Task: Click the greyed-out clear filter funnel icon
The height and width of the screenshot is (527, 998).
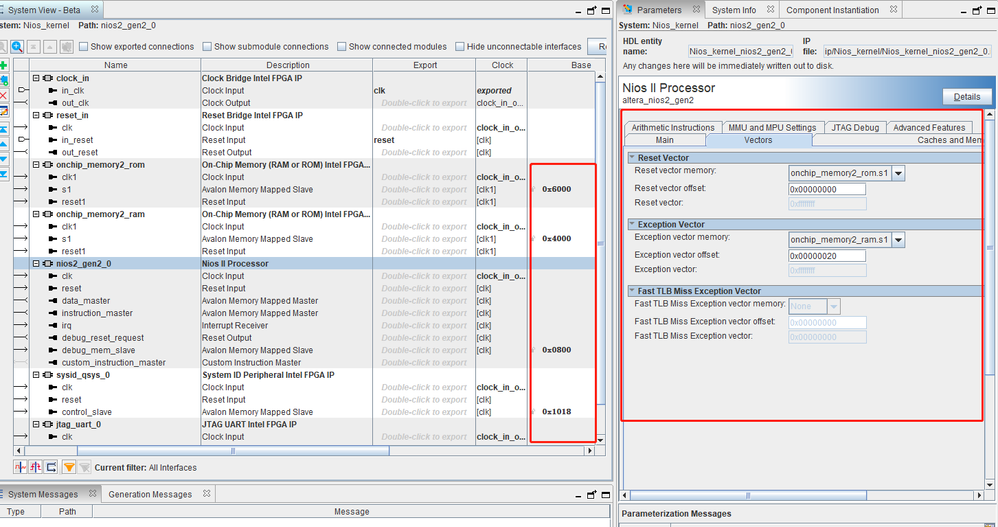Action: point(84,467)
